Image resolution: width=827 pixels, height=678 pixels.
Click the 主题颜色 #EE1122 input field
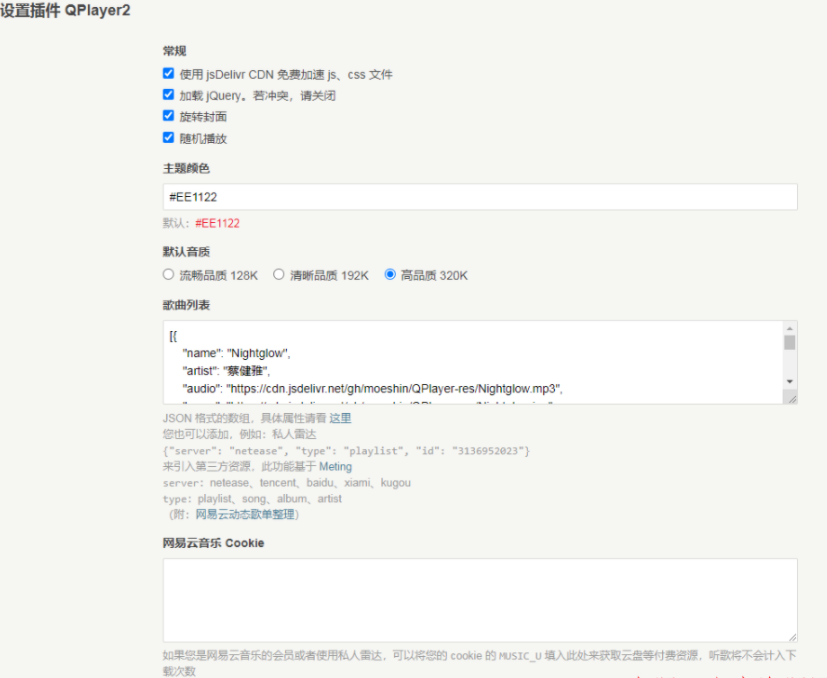click(x=480, y=197)
